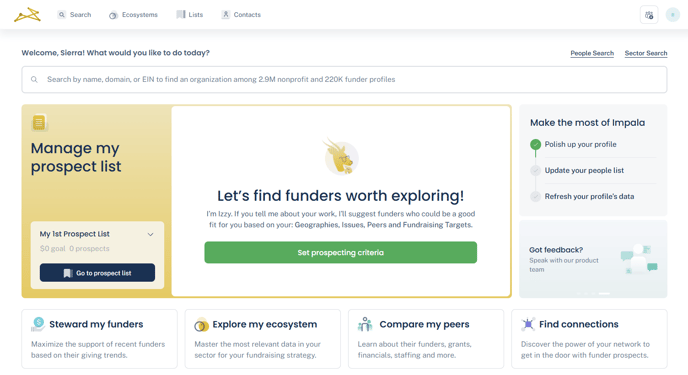Toggle the Refresh your profile's data checkmark

(x=535, y=196)
